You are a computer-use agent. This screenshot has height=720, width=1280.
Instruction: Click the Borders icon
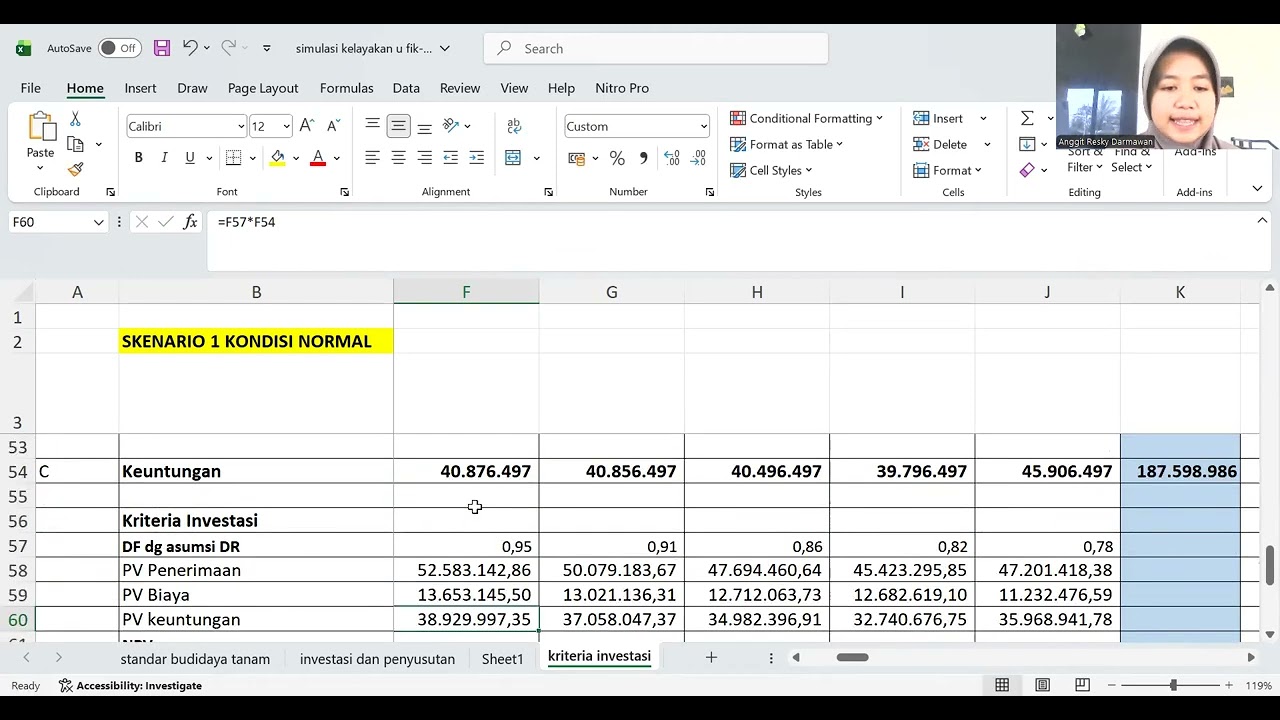[233, 158]
